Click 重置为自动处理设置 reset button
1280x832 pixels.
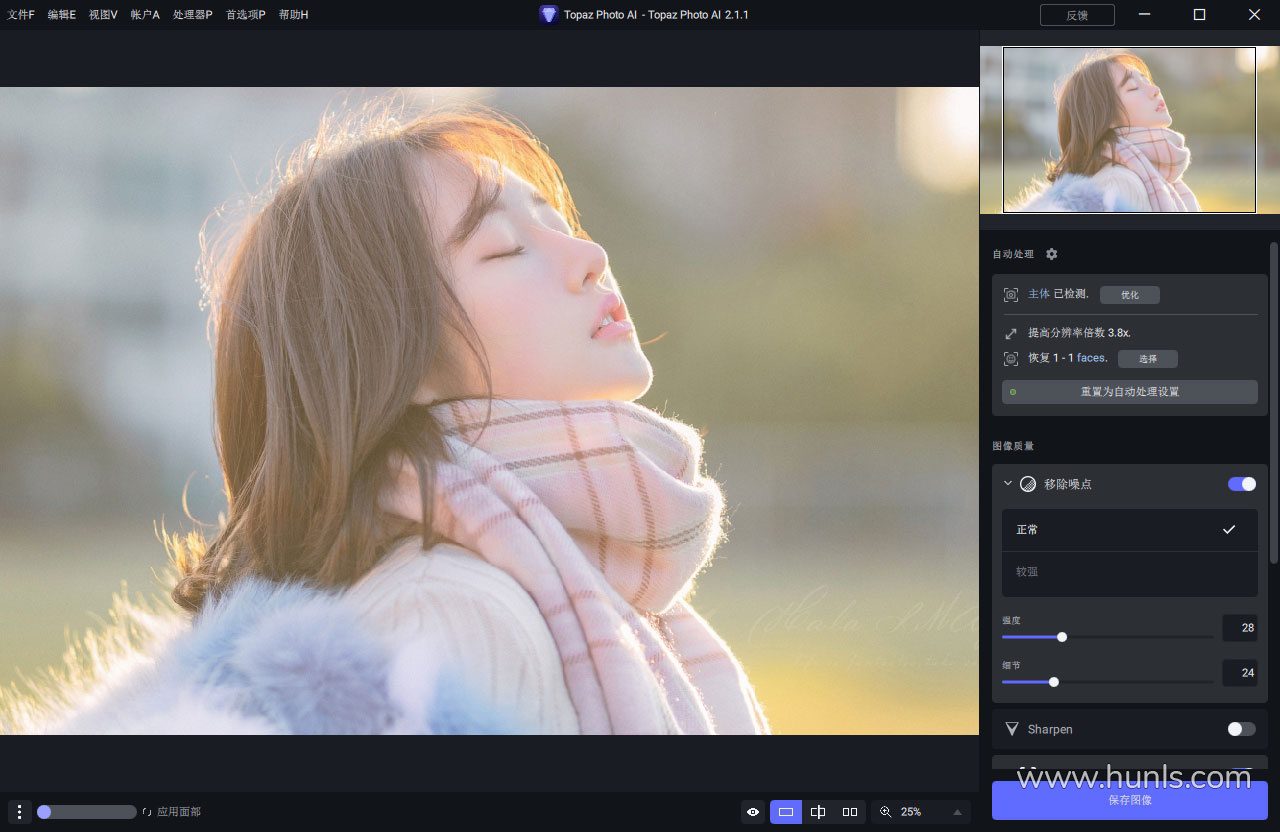pyautogui.click(x=1129, y=392)
